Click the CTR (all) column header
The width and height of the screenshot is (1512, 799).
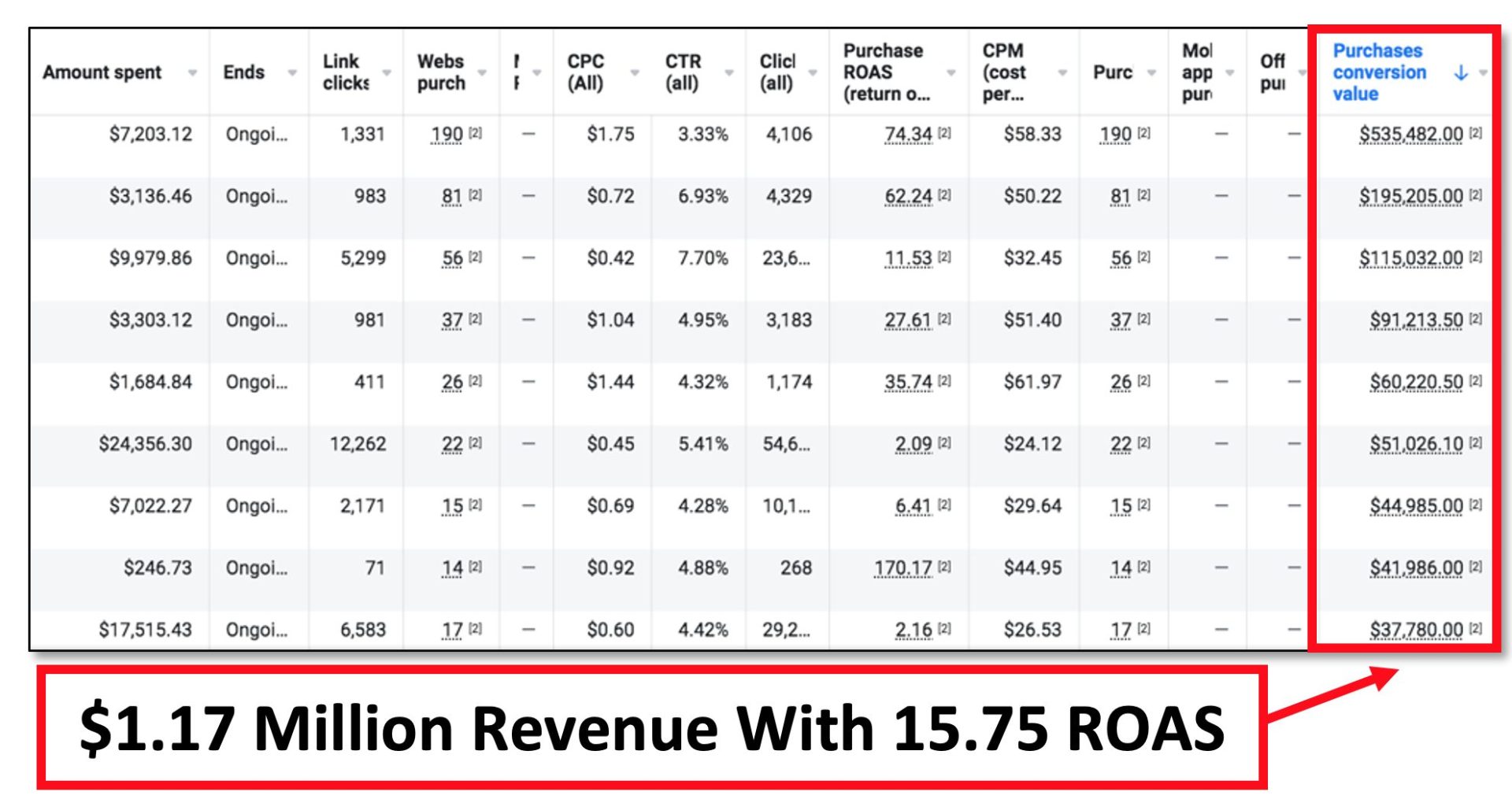pyautogui.click(x=683, y=72)
